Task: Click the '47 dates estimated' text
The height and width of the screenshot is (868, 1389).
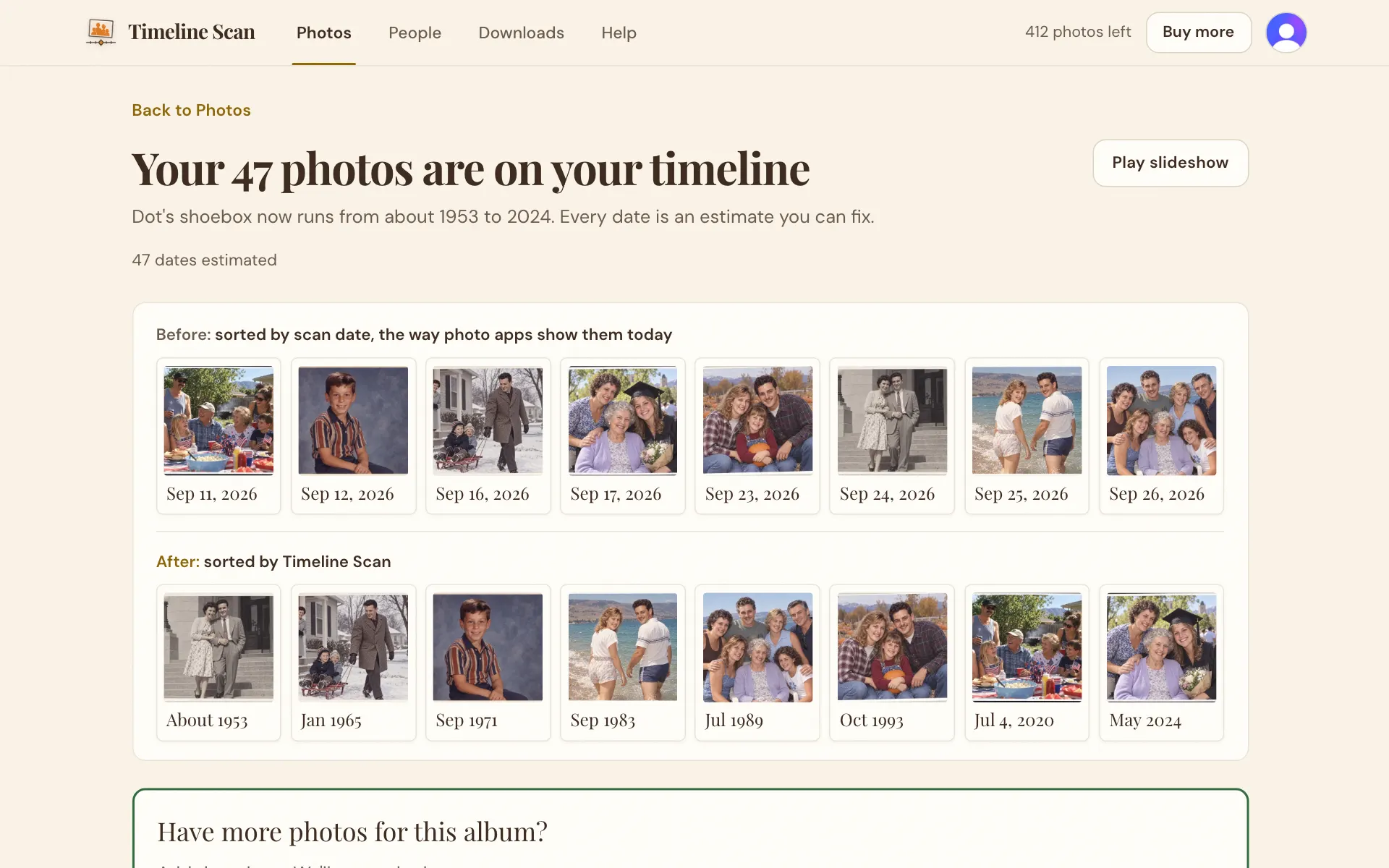Action: [204, 260]
